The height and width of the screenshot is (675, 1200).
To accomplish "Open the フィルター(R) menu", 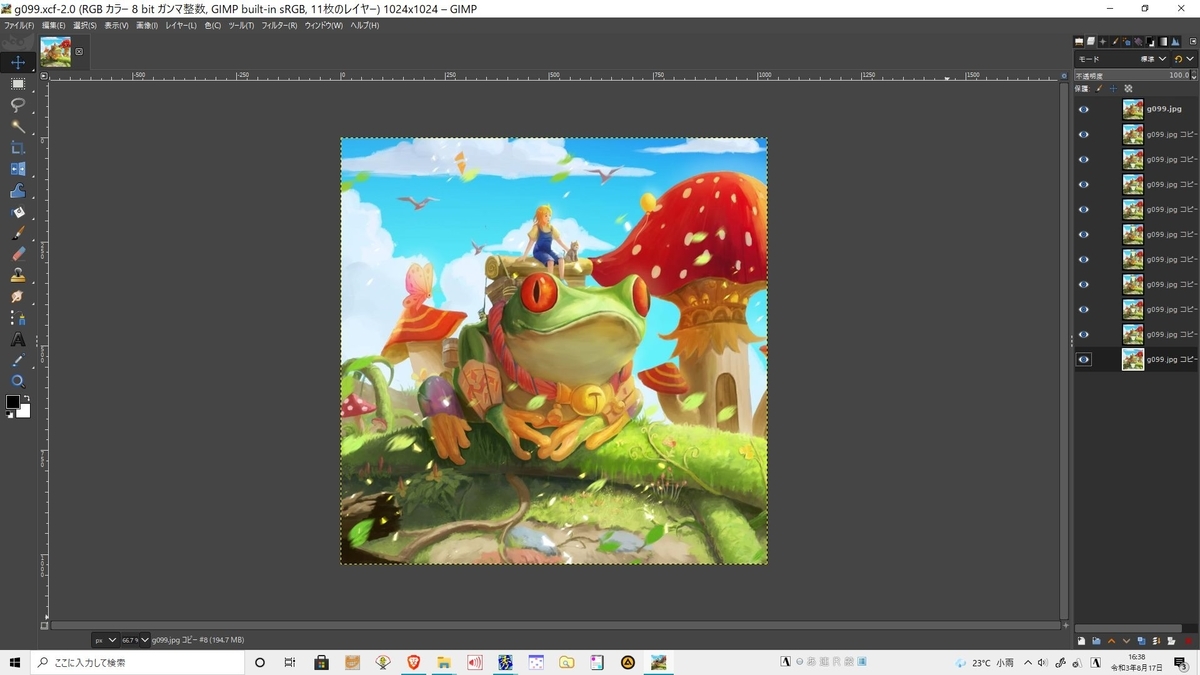I will [279, 25].
